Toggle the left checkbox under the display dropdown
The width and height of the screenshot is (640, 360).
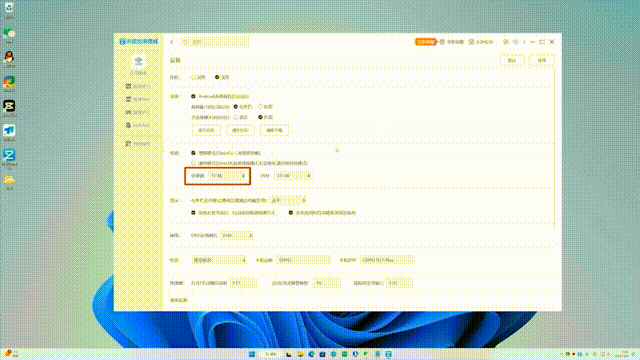(193, 213)
